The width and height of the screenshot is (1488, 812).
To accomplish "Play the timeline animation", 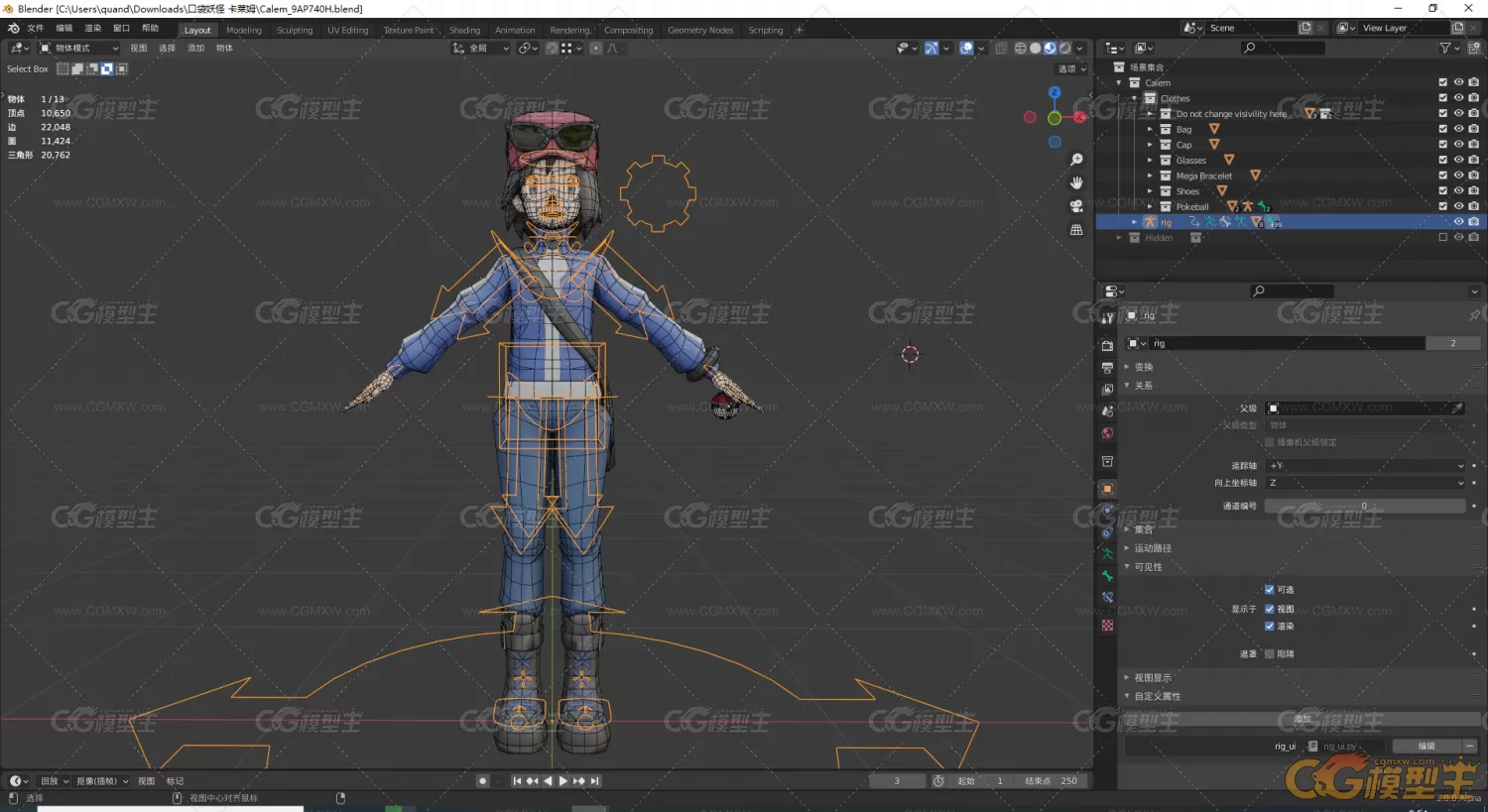I will point(563,781).
